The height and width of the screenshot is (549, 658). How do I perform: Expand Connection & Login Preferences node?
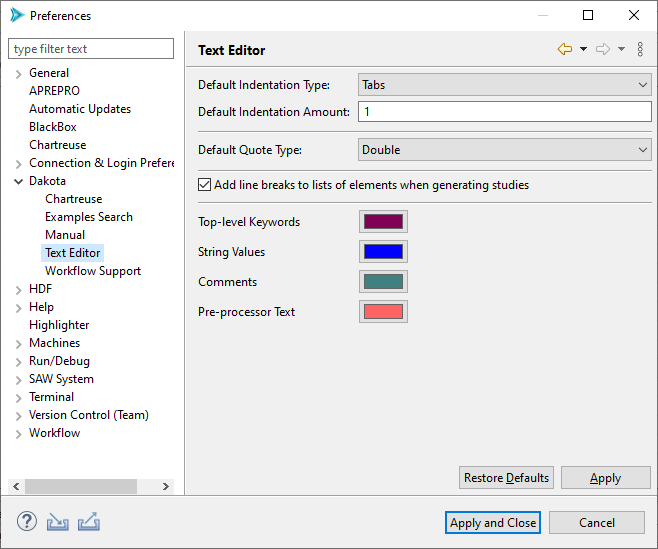pos(18,164)
